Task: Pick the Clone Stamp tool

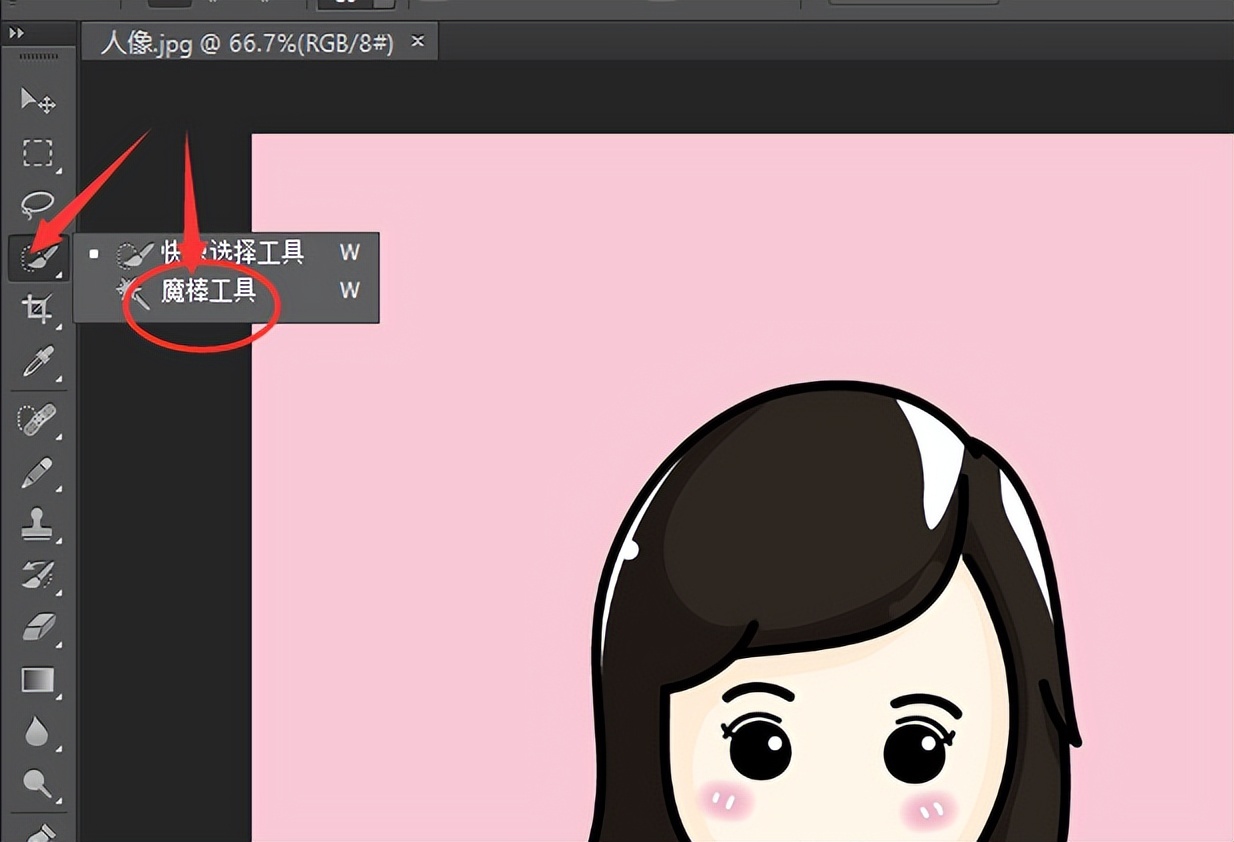Action: pyautogui.click(x=38, y=523)
